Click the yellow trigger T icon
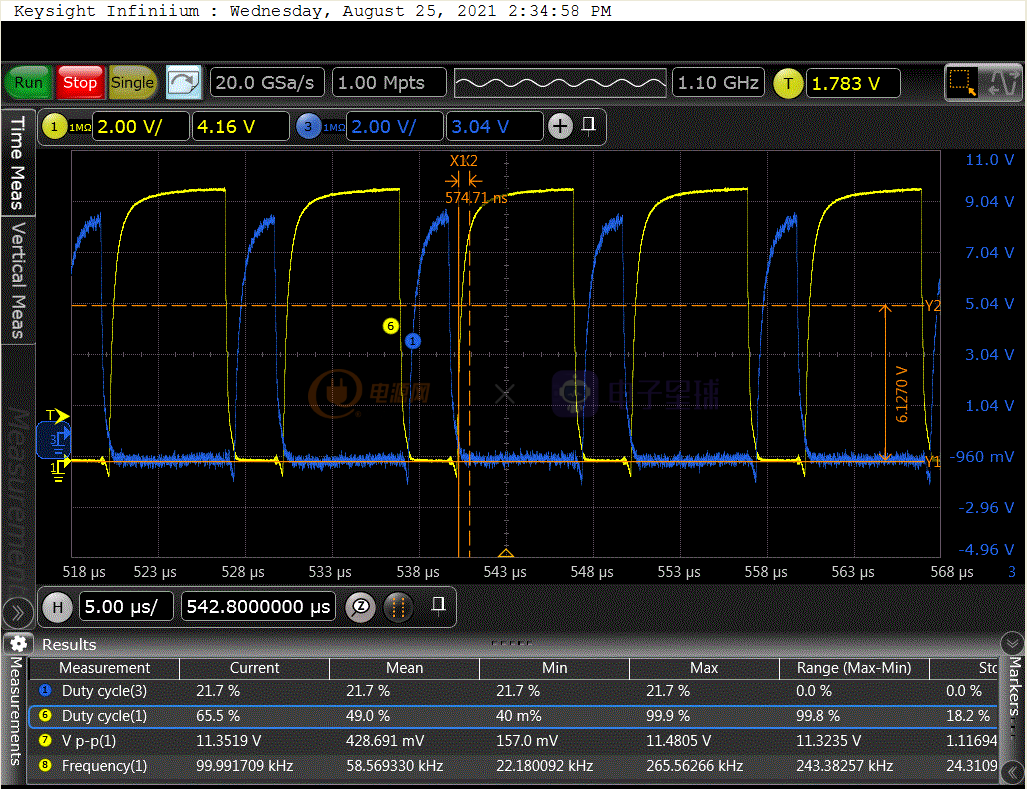 788,84
